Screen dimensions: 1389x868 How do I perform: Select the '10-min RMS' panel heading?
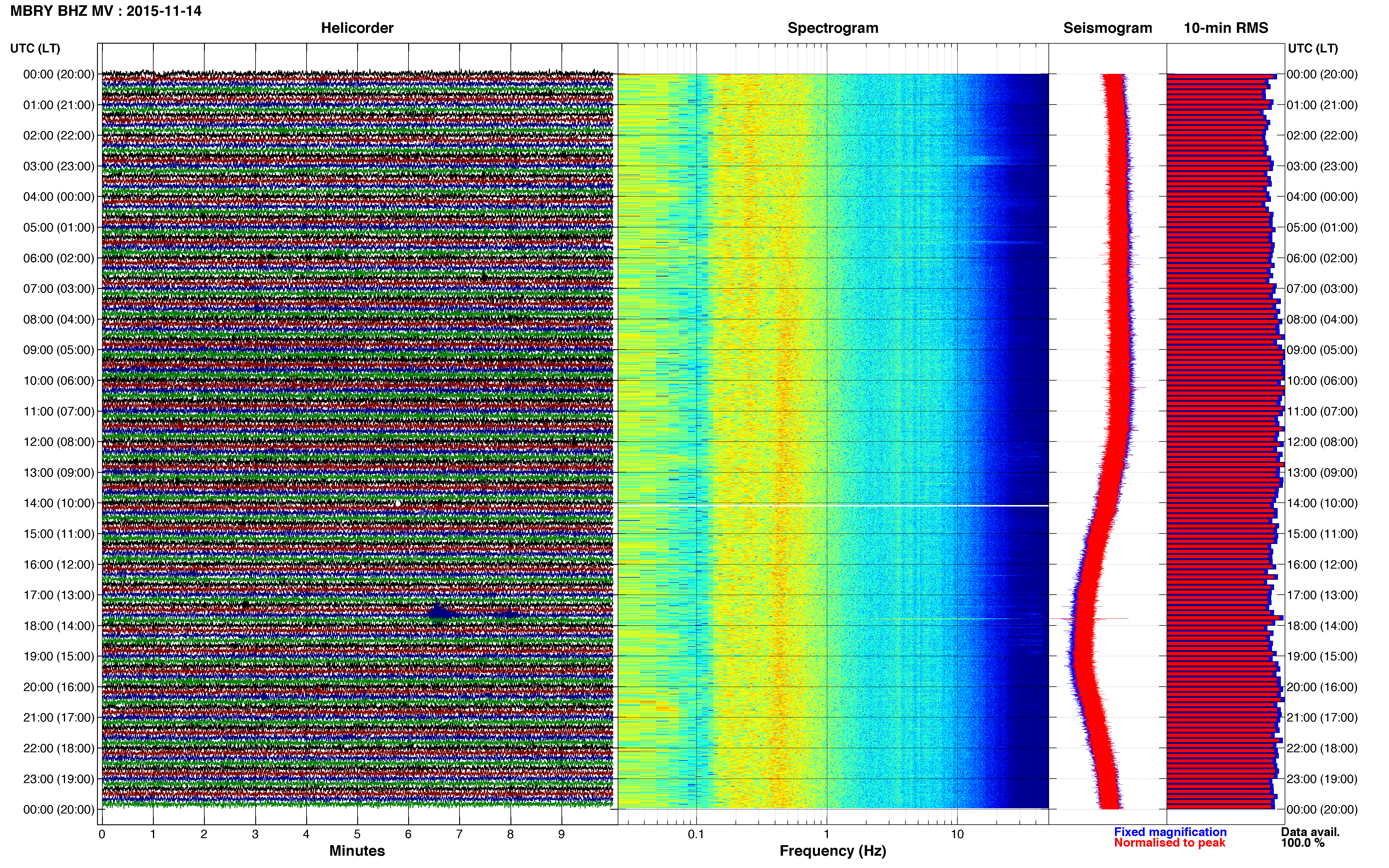pyautogui.click(x=1226, y=28)
